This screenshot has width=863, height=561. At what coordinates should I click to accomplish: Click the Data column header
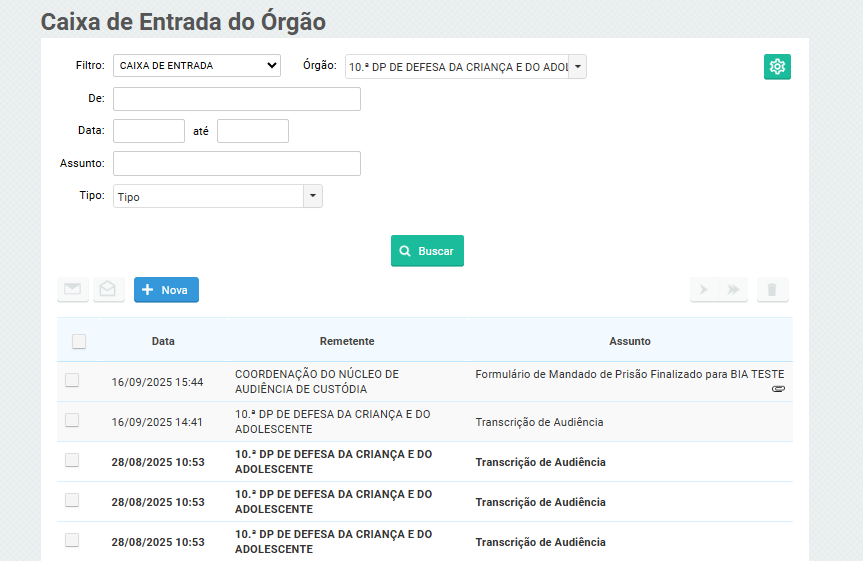[x=163, y=341]
